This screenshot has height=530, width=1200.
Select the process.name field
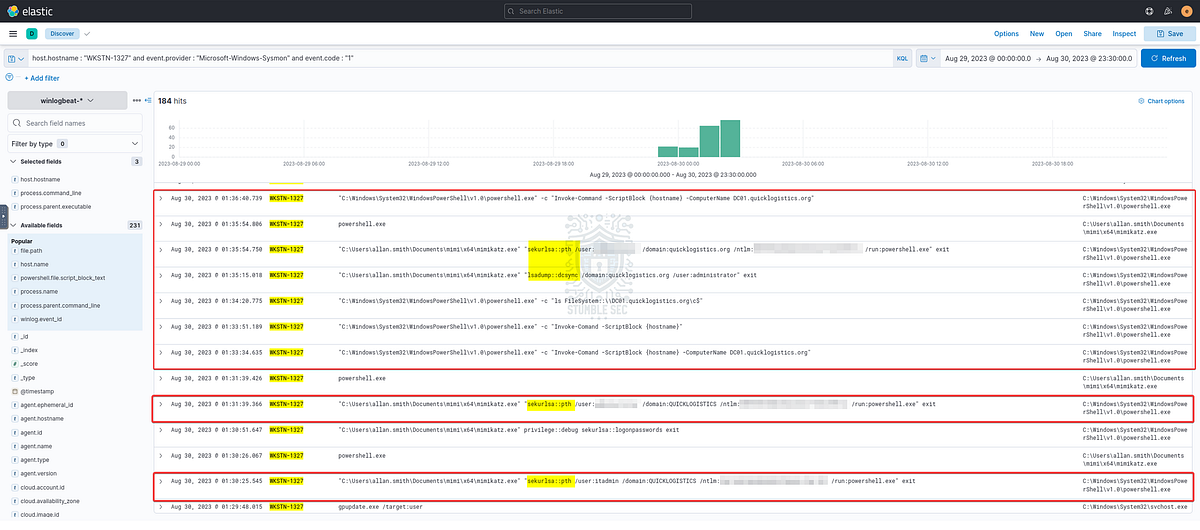point(41,290)
